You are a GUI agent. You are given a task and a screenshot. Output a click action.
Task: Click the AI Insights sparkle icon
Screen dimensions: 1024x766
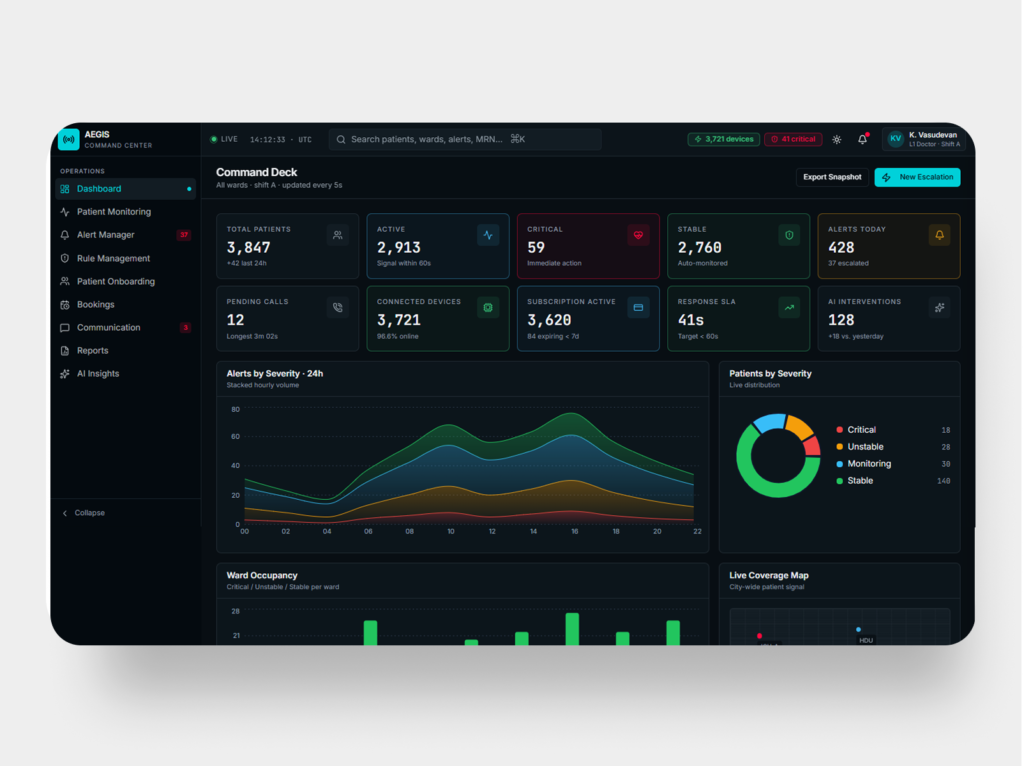(65, 374)
